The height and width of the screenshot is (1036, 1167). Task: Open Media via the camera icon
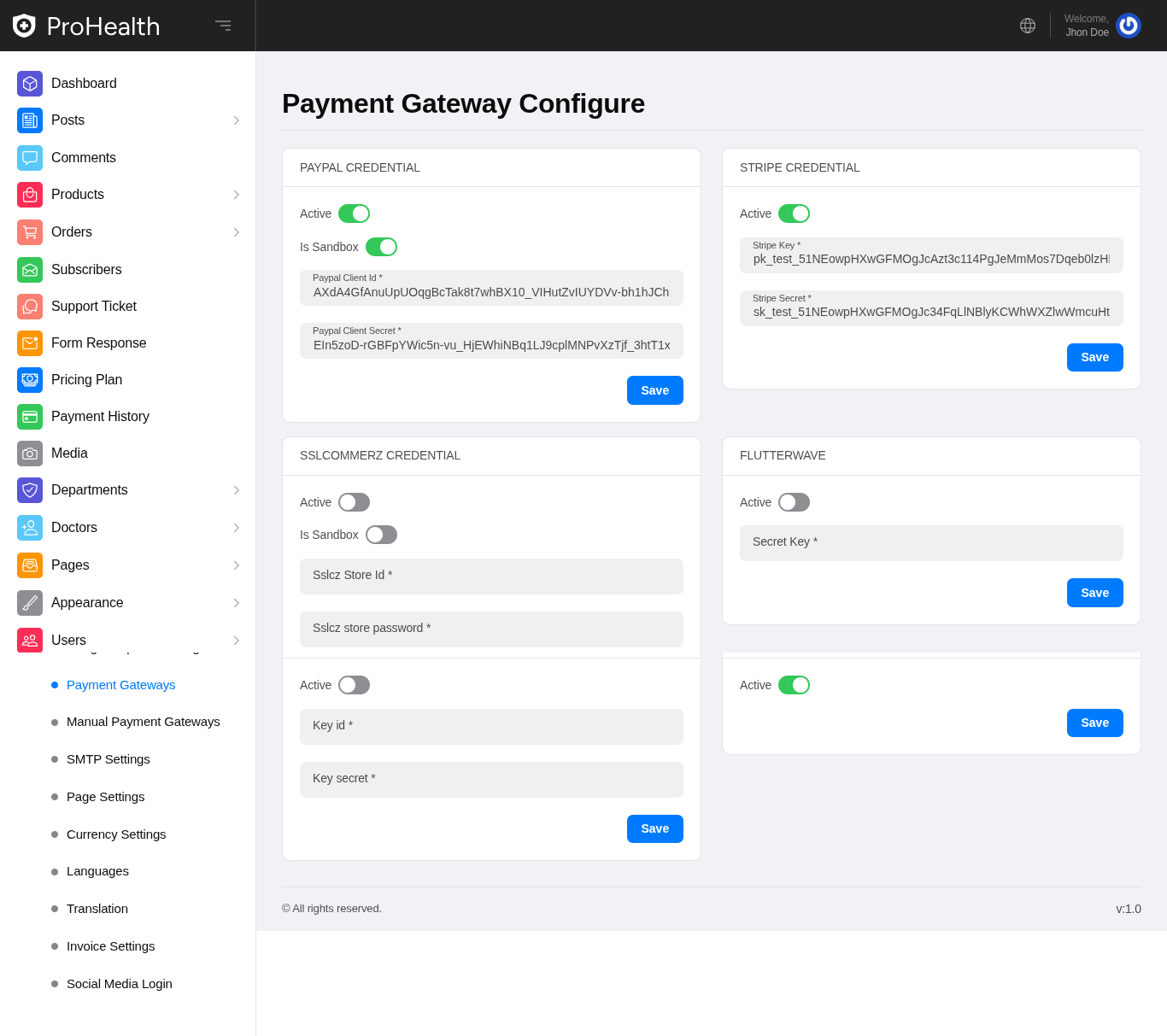pyautogui.click(x=30, y=454)
